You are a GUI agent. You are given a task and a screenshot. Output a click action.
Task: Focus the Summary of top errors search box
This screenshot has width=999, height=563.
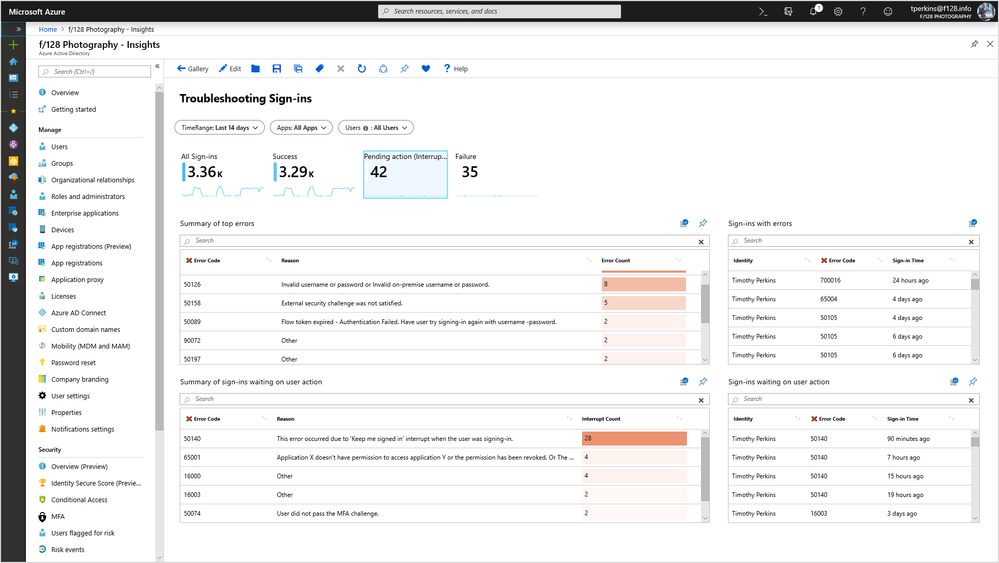(440, 241)
